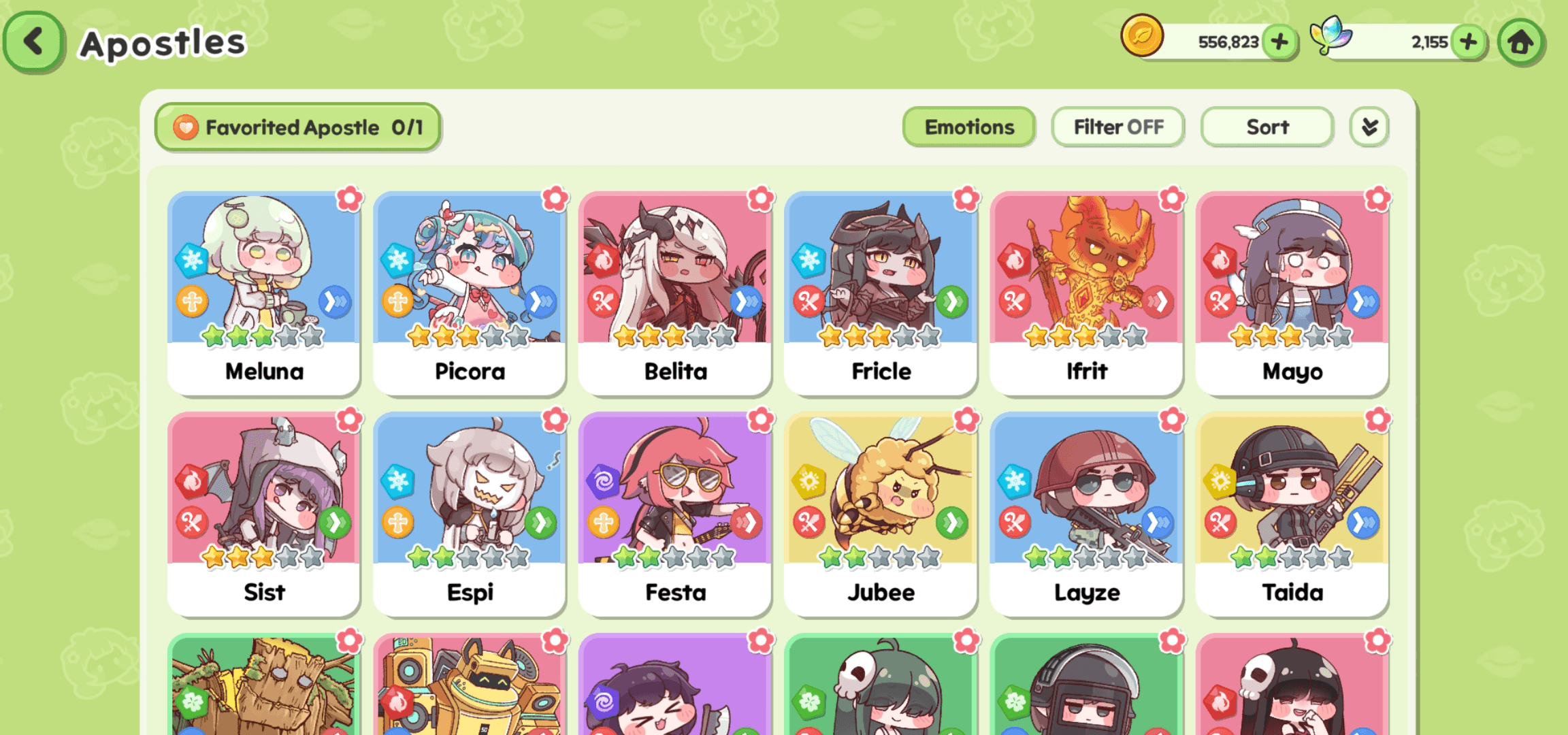The width and height of the screenshot is (1568, 735).
Task: Tap the fire element icon on Ifrit
Action: tap(1014, 259)
